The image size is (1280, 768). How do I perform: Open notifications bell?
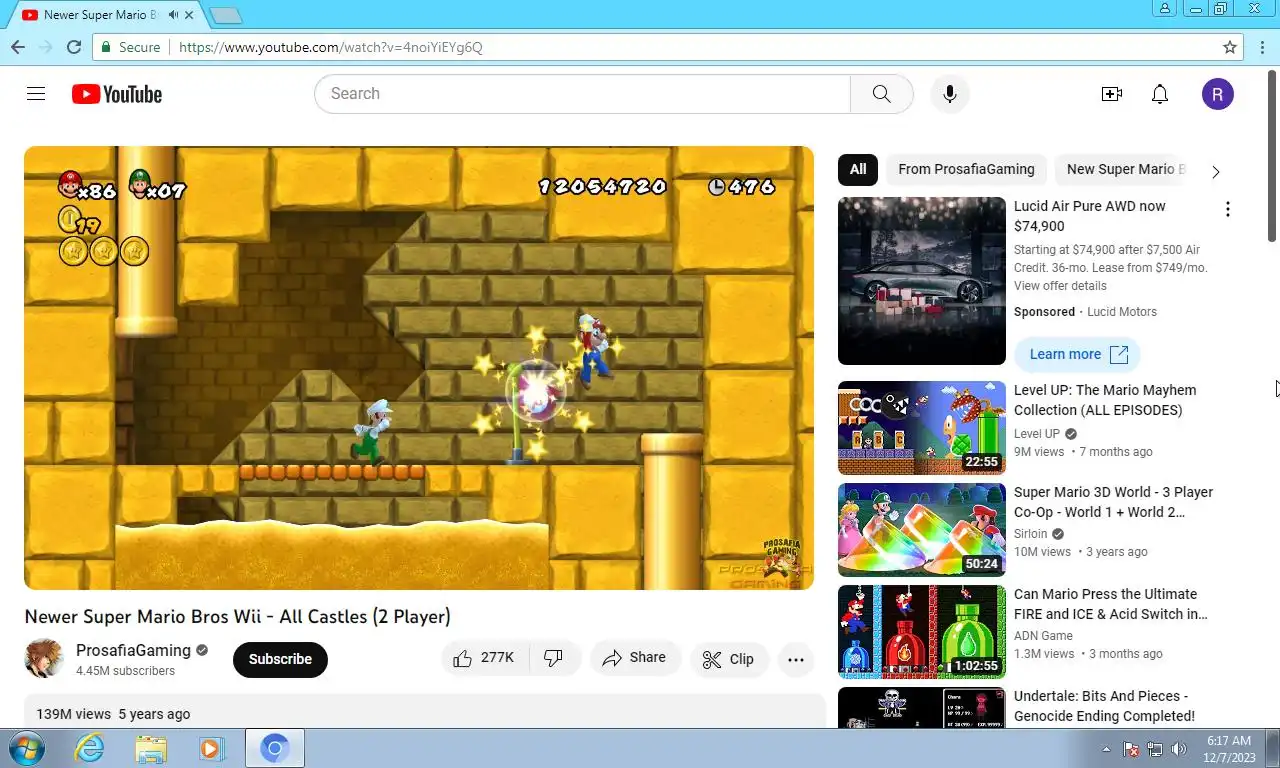(x=1160, y=94)
